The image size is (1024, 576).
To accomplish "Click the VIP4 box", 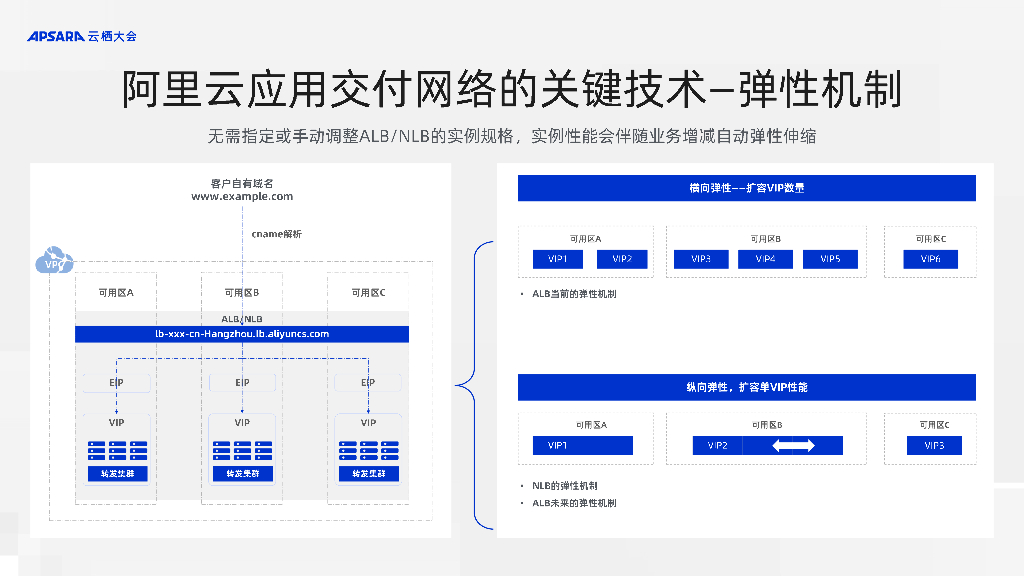I will click(x=765, y=259).
